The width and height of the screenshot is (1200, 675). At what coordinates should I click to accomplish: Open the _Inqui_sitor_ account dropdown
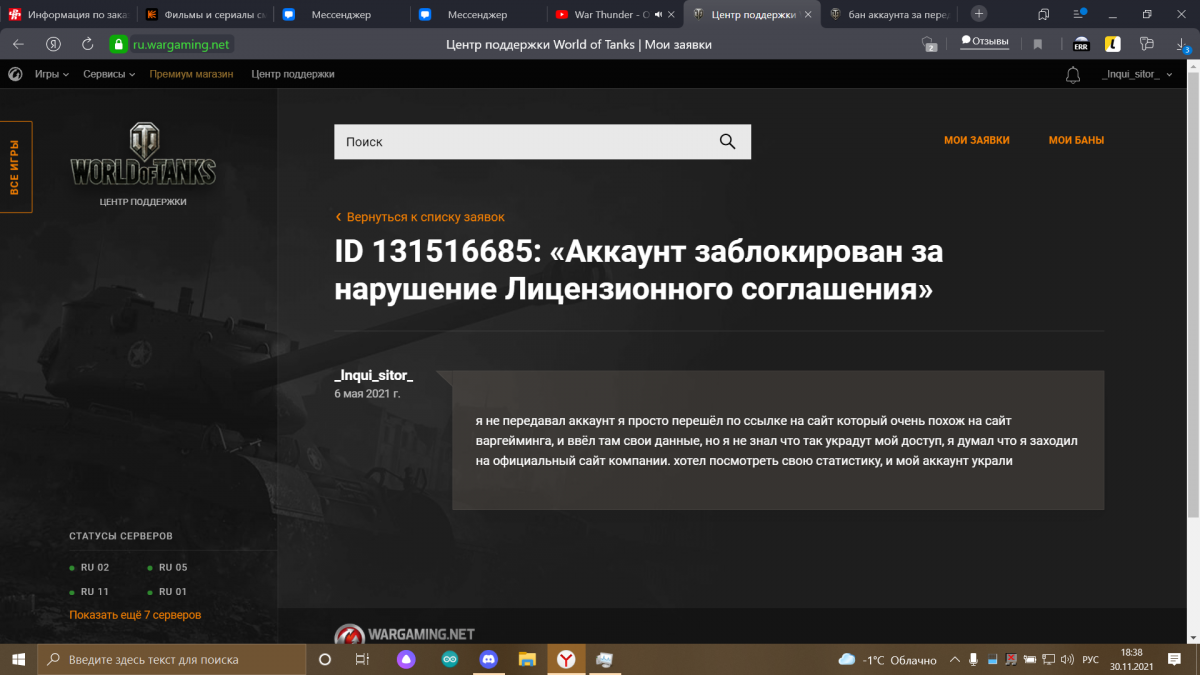click(1135, 75)
